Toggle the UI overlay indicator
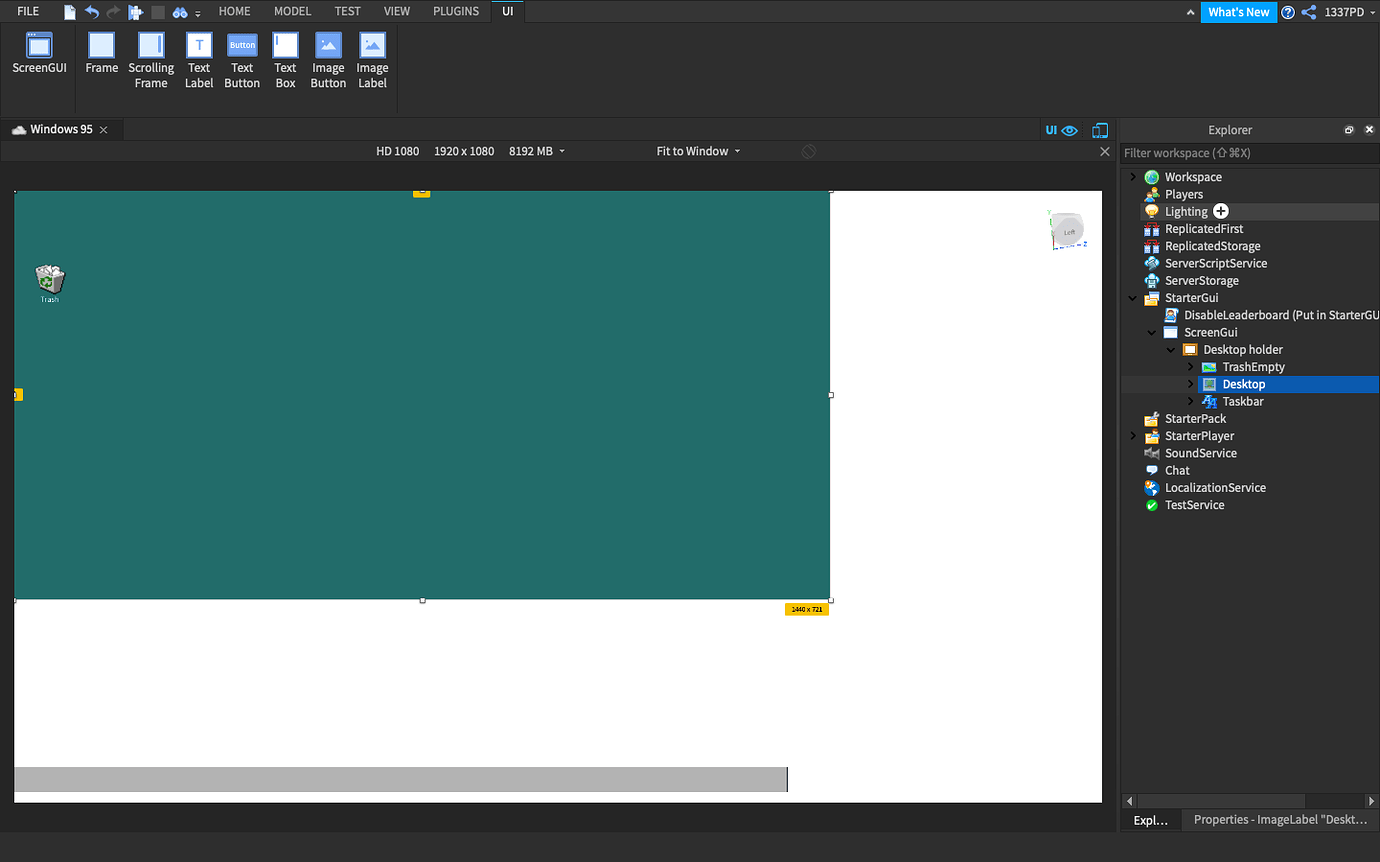The image size is (1380, 862). (1051, 130)
